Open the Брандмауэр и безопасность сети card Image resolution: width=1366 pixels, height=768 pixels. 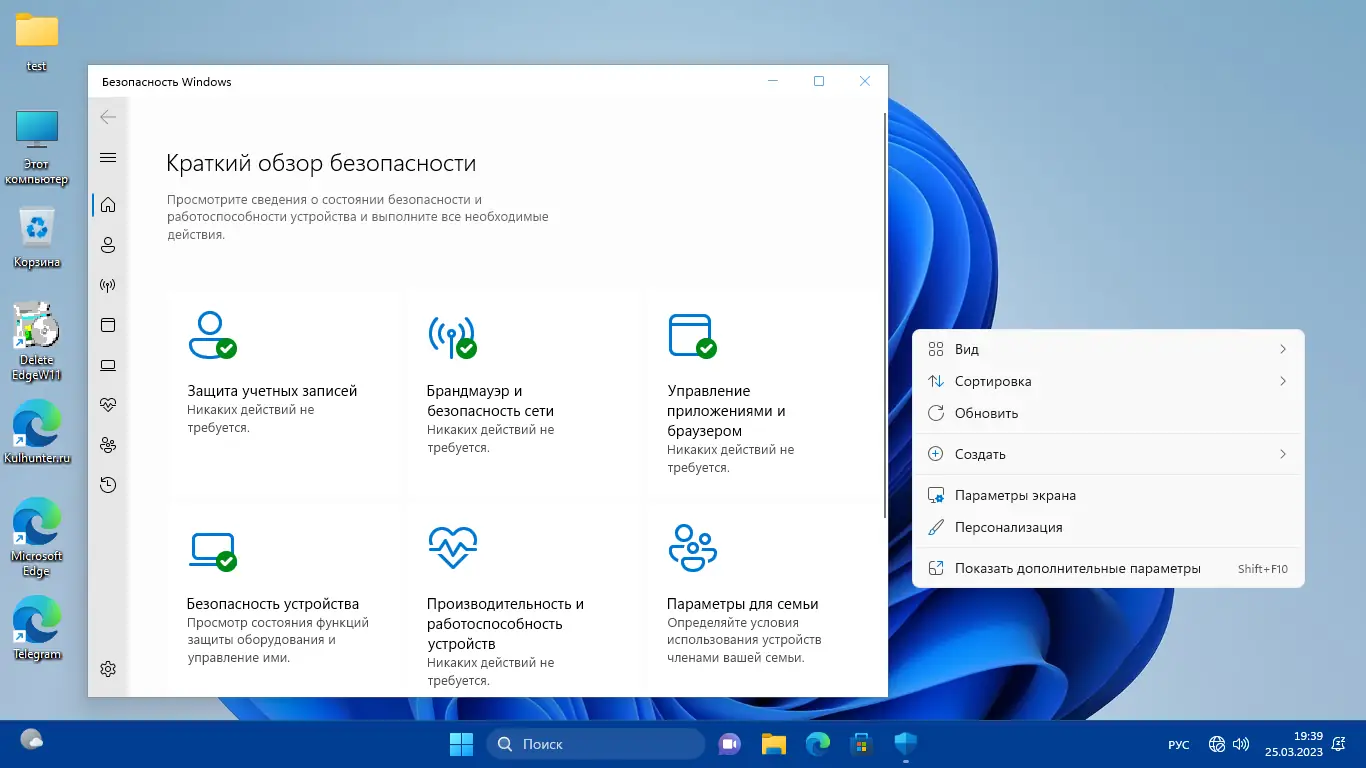[x=525, y=394]
